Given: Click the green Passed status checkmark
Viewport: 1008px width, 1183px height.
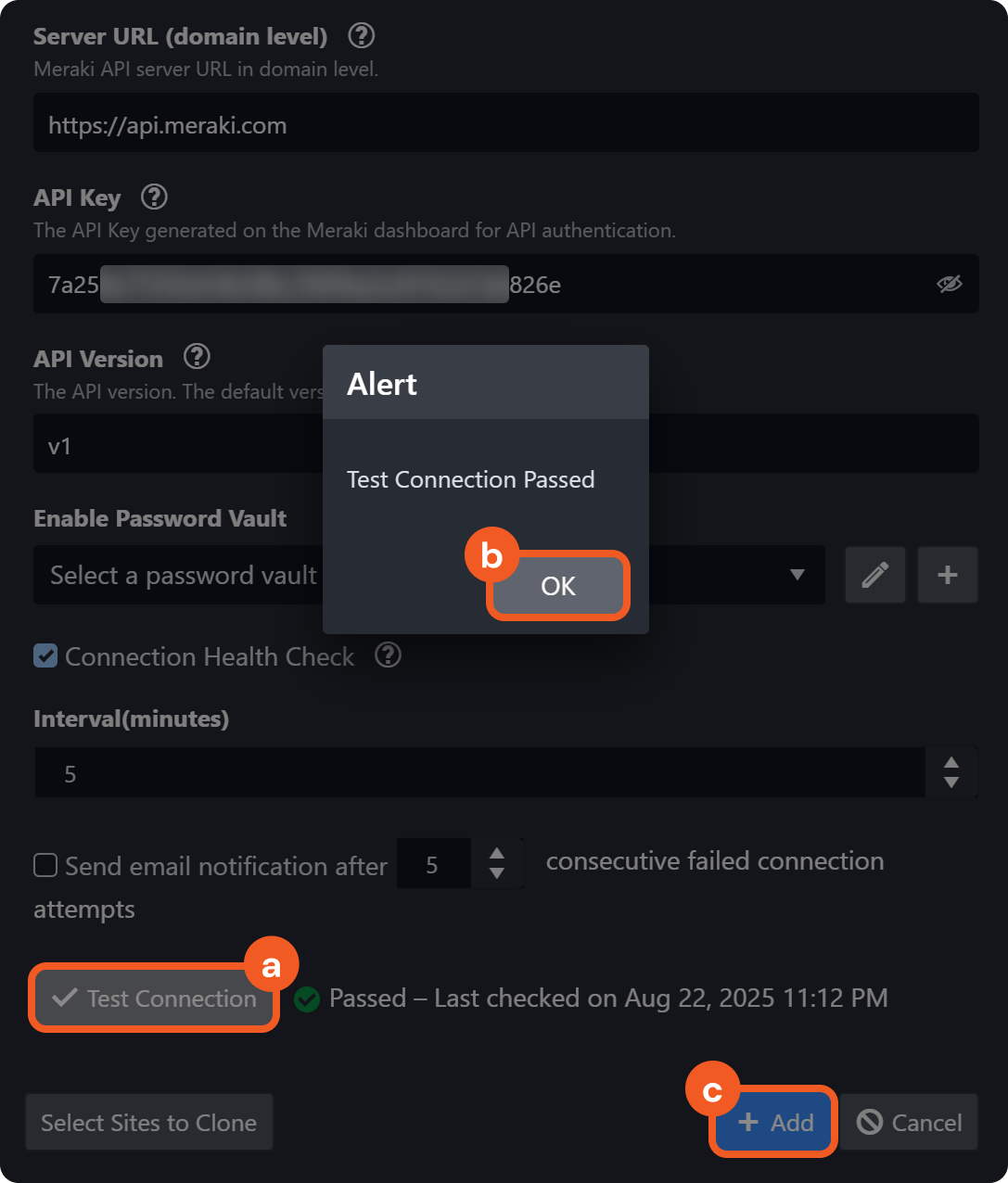Looking at the screenshot, I should point(307,999).
